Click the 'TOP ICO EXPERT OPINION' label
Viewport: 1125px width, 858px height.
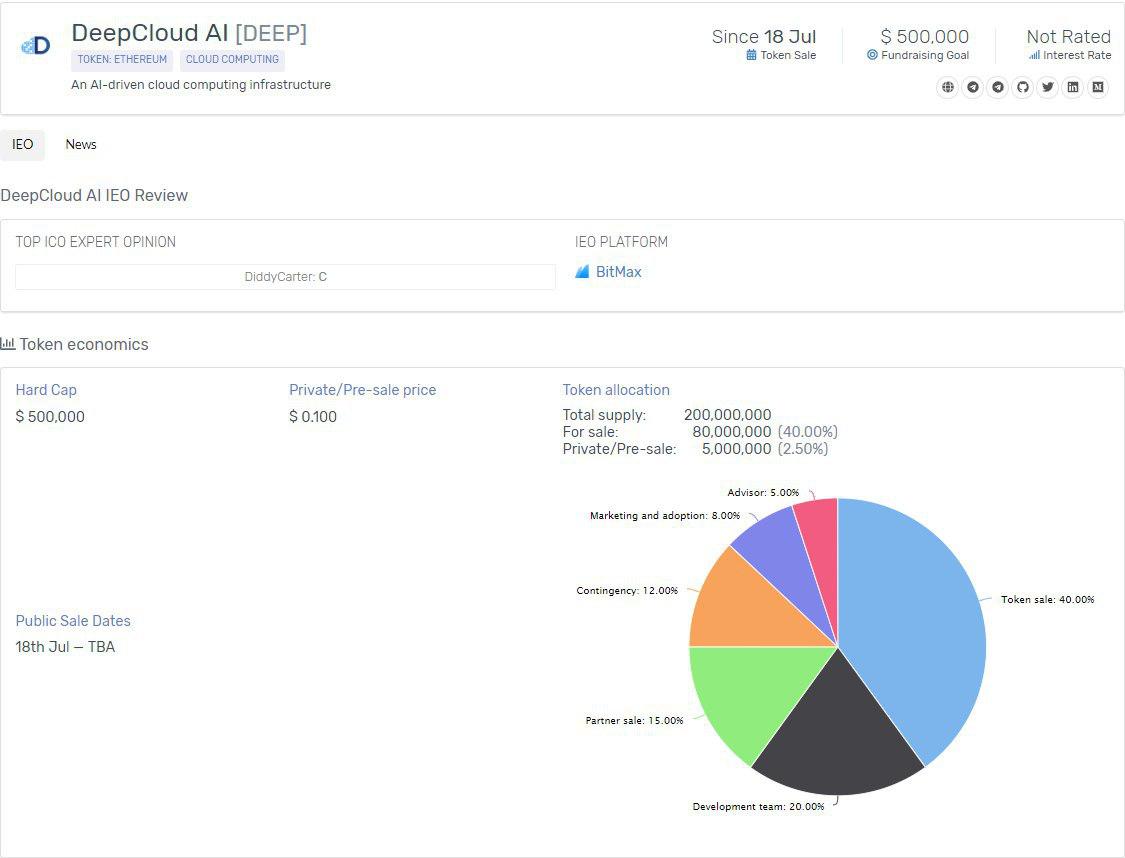click(x=95, y=242)
